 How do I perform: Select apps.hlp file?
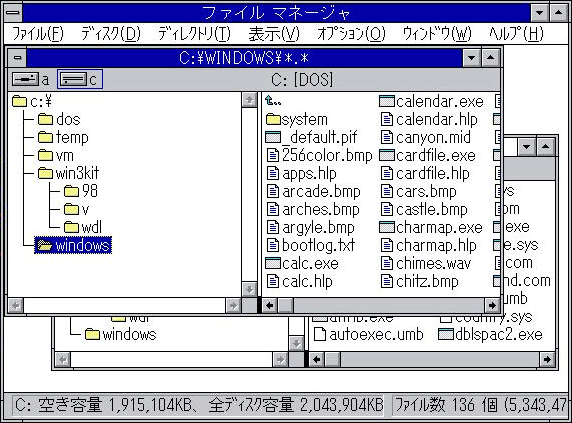click(301, 174)
